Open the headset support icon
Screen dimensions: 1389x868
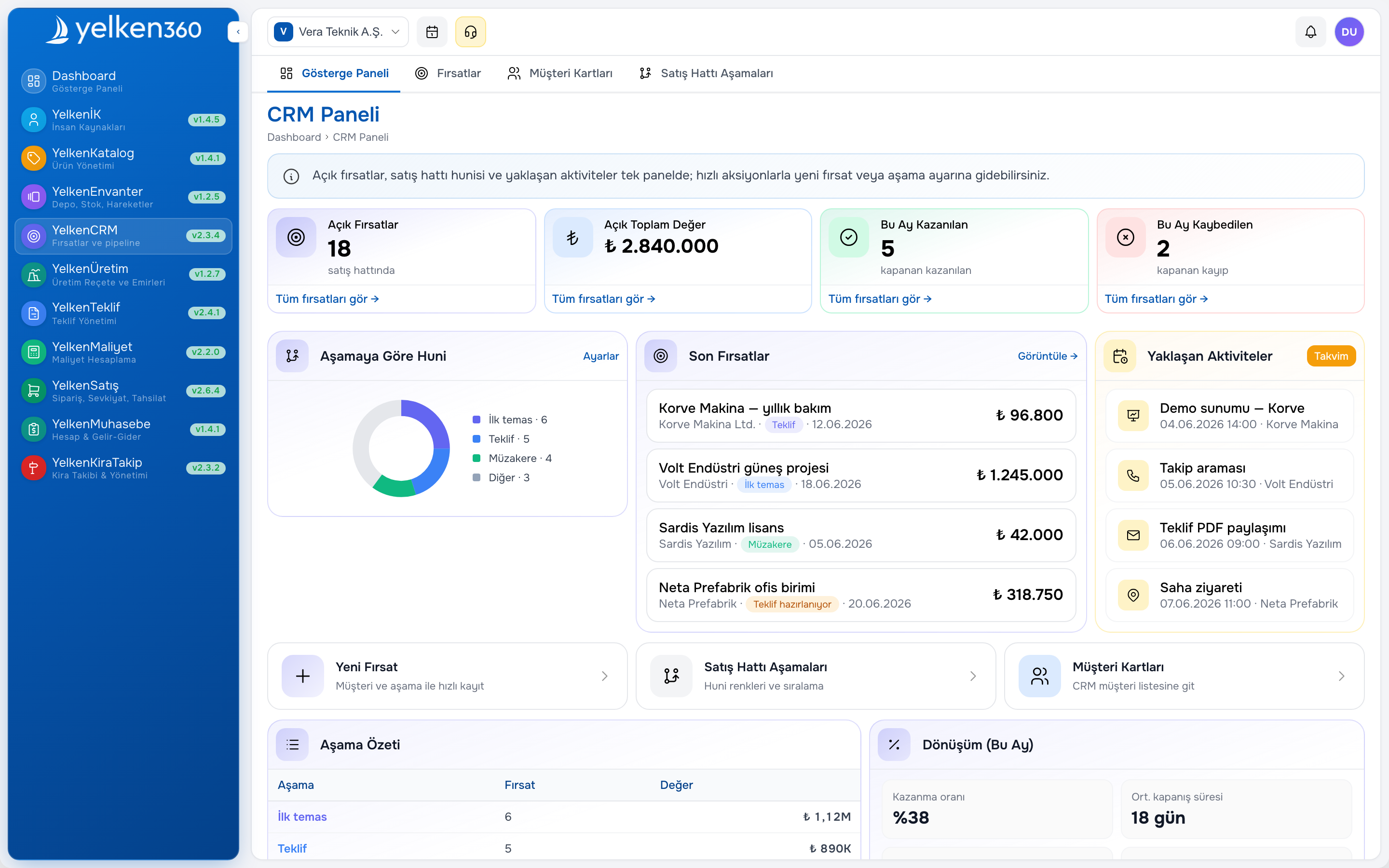(x=470, y=31)
